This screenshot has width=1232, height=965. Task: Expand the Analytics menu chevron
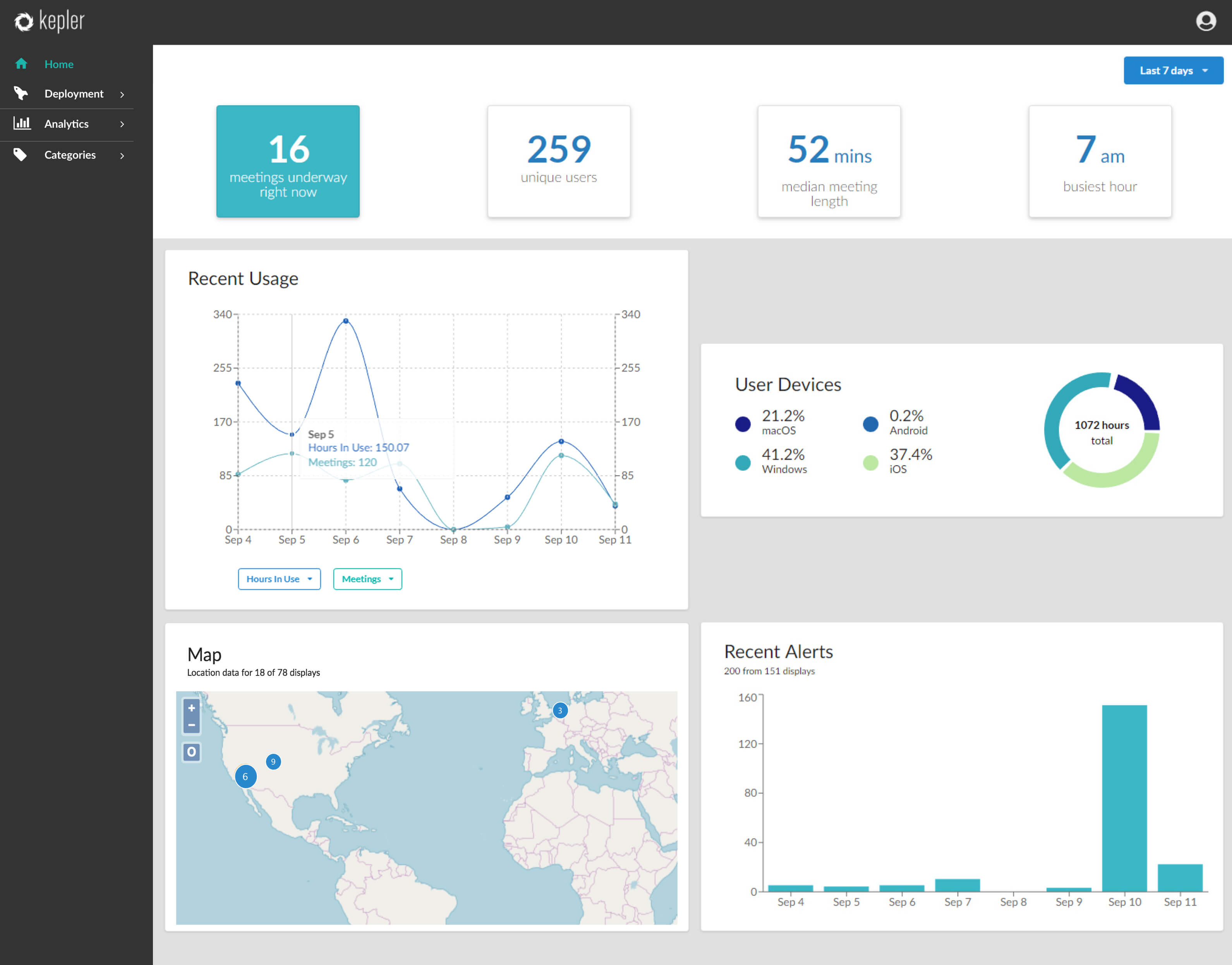click(x=122, y=124)
